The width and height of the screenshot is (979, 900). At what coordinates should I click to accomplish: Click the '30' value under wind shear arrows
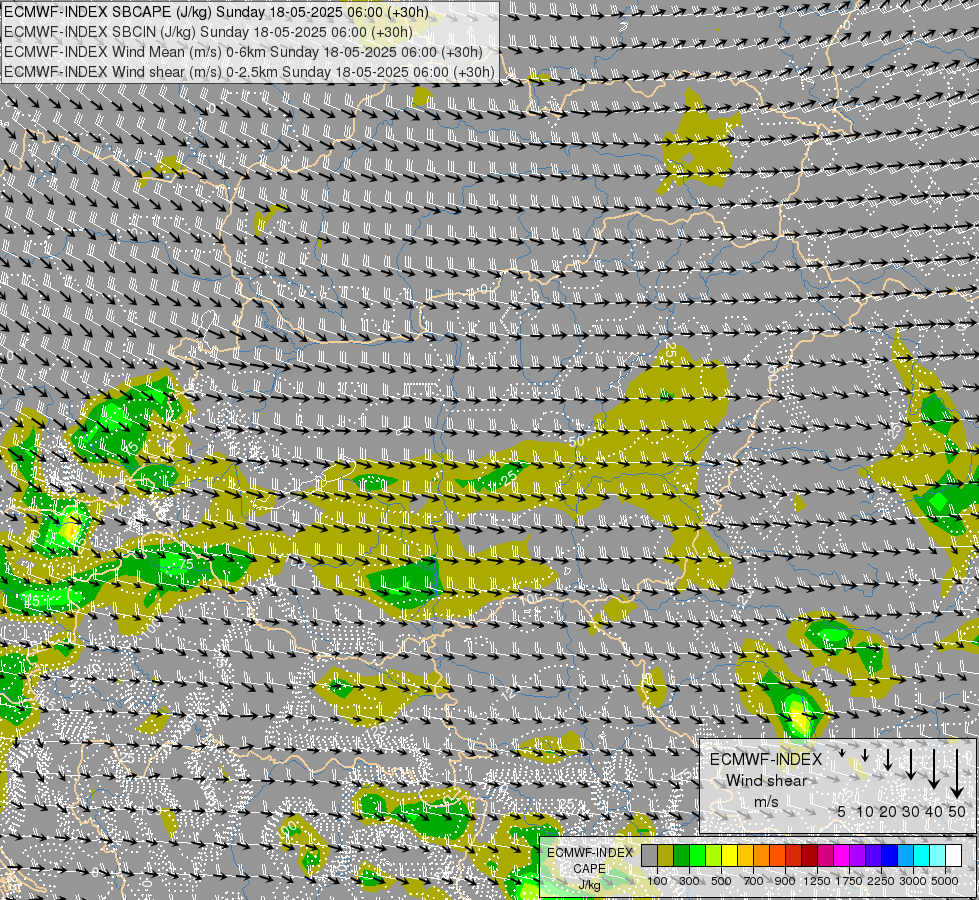[911, 811]
